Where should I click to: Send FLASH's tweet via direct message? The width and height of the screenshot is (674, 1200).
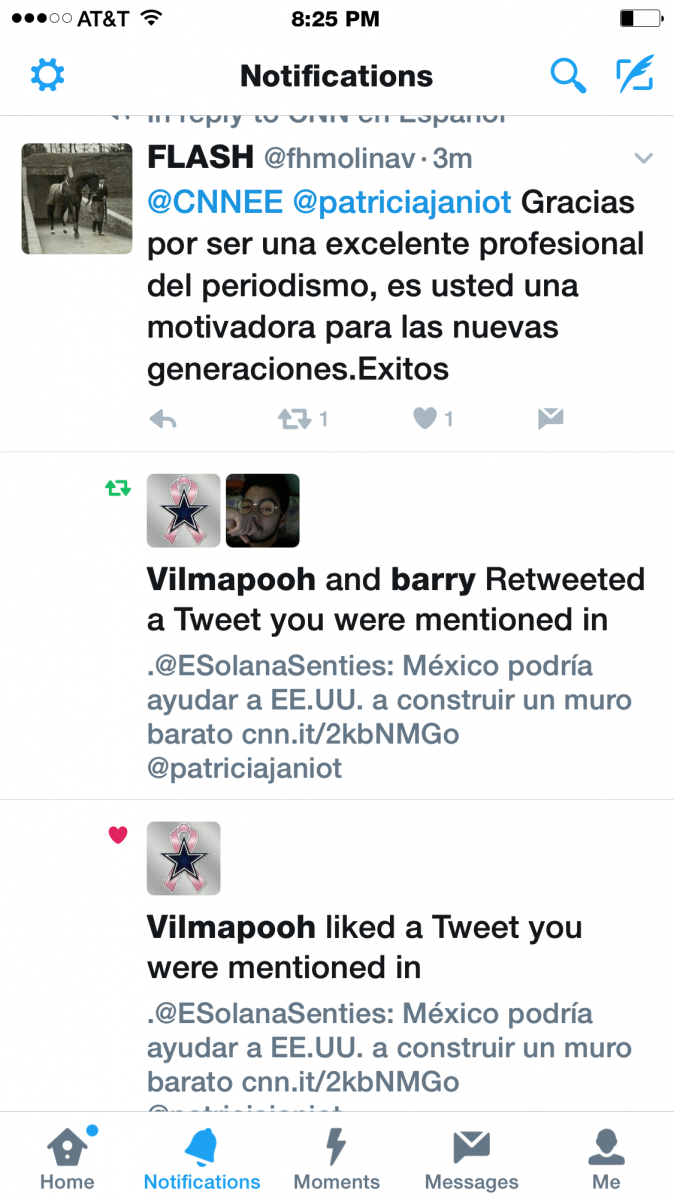click(550, 420)
